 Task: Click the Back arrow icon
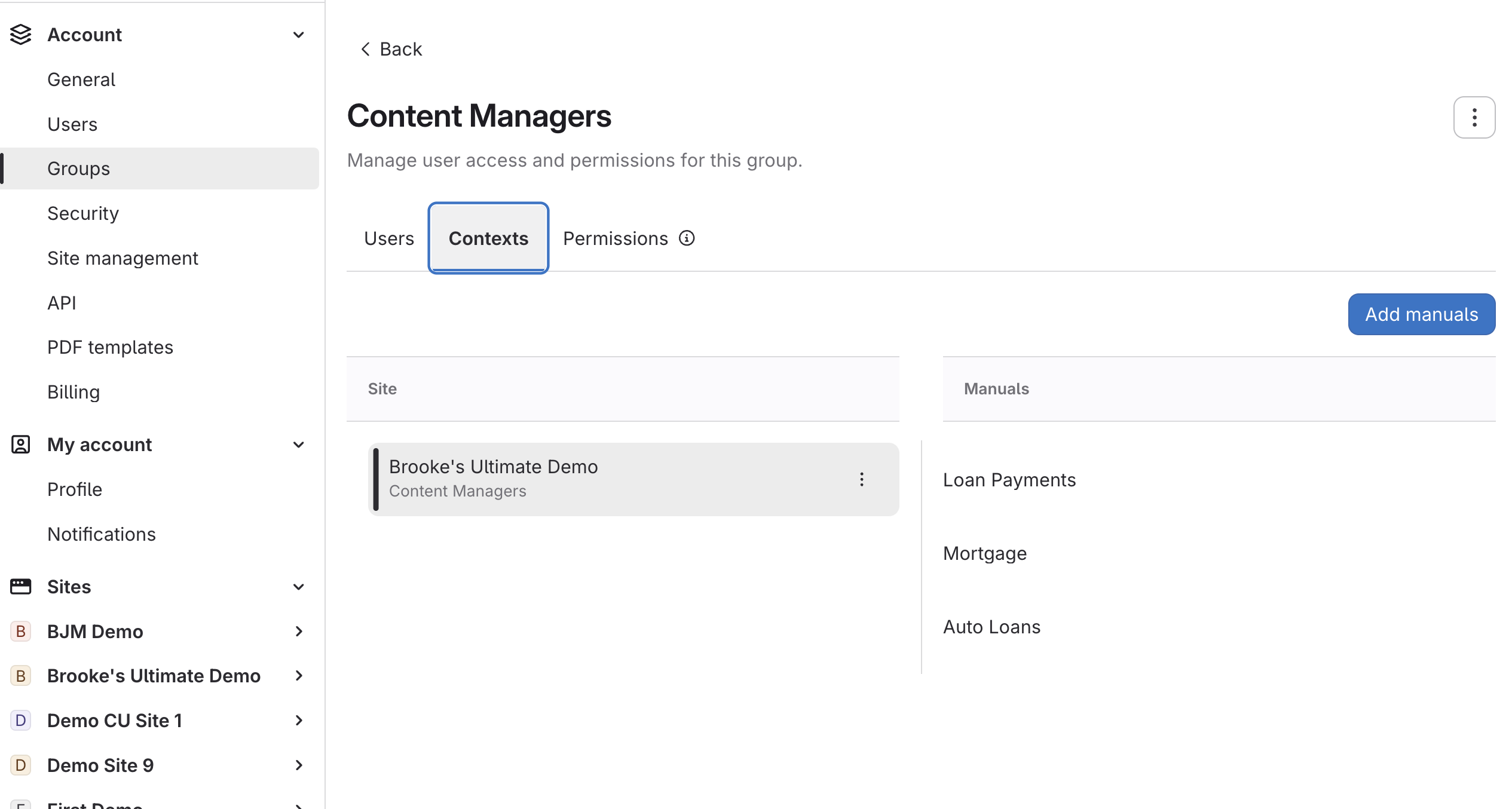[x=366, y=49]
